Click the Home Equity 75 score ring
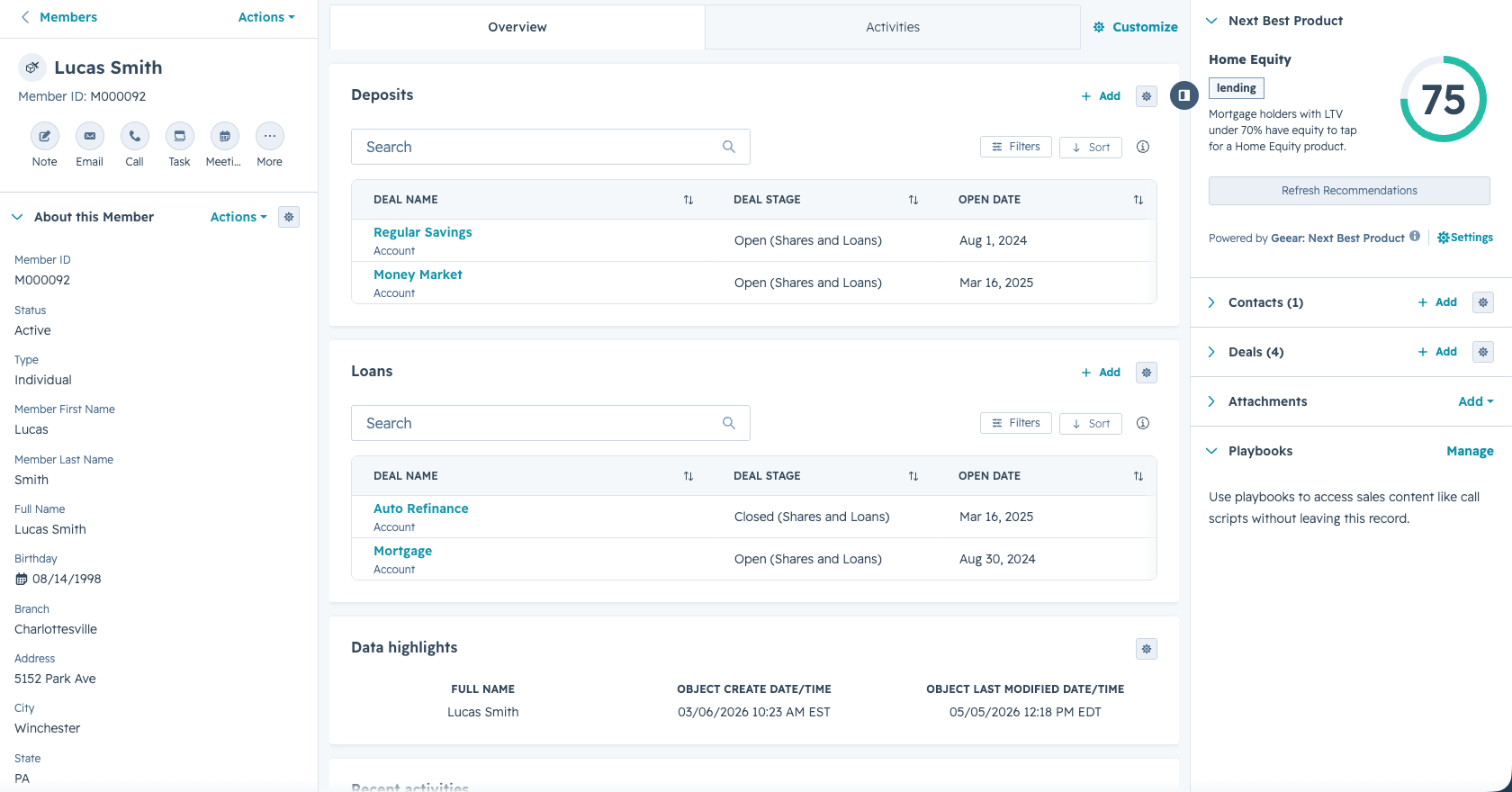Image resolution: width=1512 pixels, height=792 pixels. pos(1443,99)
